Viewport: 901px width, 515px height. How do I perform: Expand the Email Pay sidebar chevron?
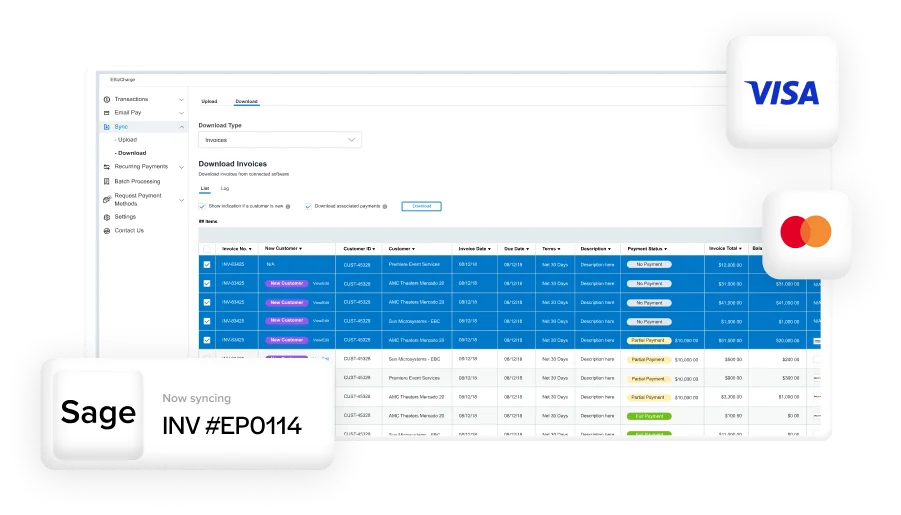tap(181, 113)
